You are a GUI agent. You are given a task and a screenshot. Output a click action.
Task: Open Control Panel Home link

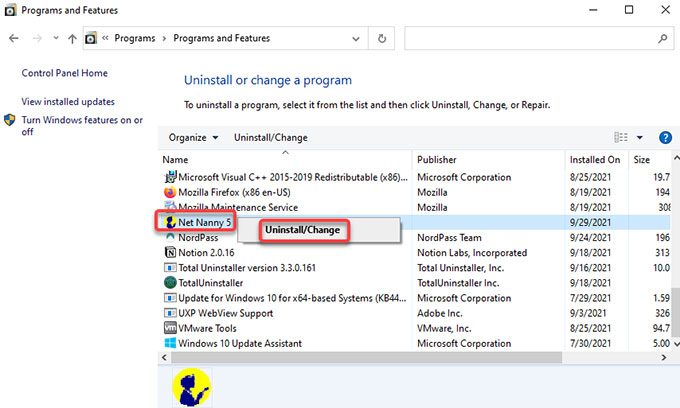tap(65, 73)
